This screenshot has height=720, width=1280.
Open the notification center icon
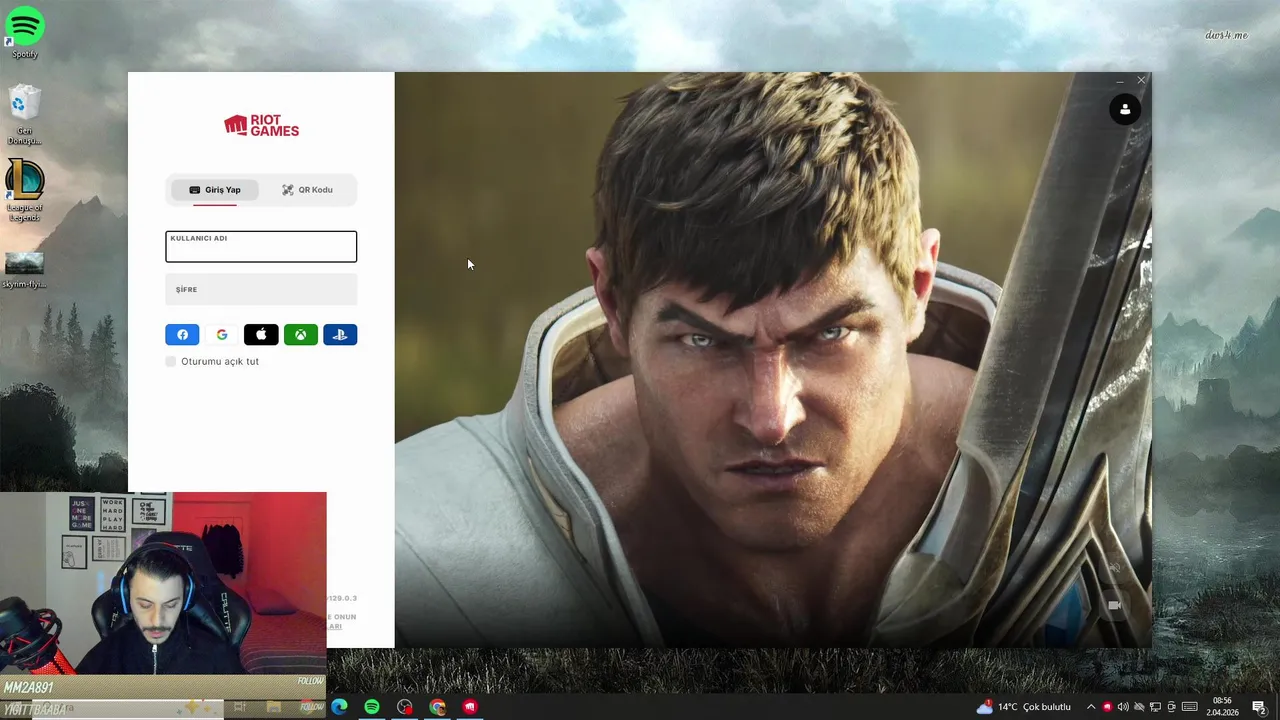pyautogui.click(x=1259, y=707)
